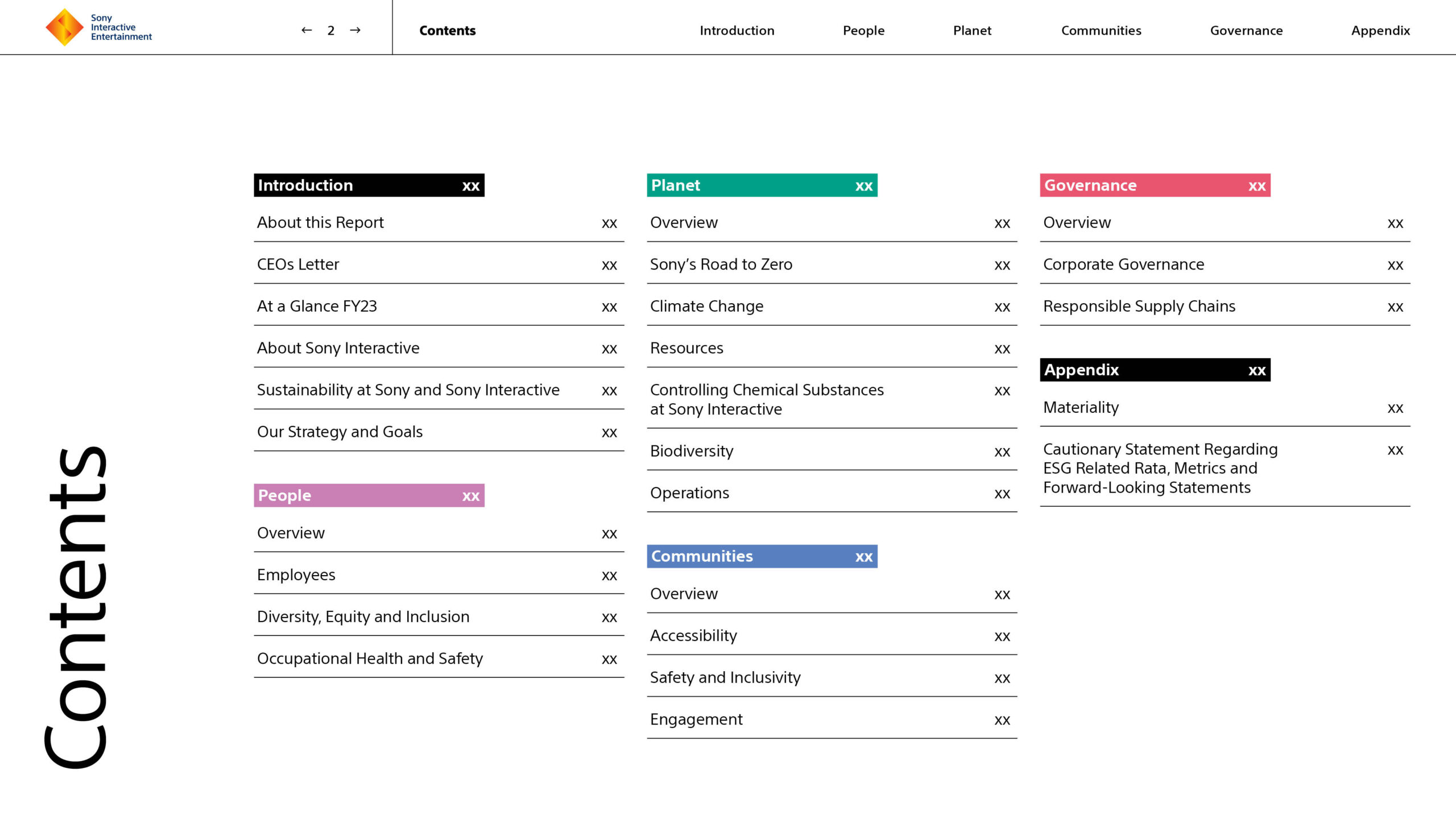Open Sustainability at Sony and Sony Interactive
Screen dimensions: 1456x819
(439, 390)
